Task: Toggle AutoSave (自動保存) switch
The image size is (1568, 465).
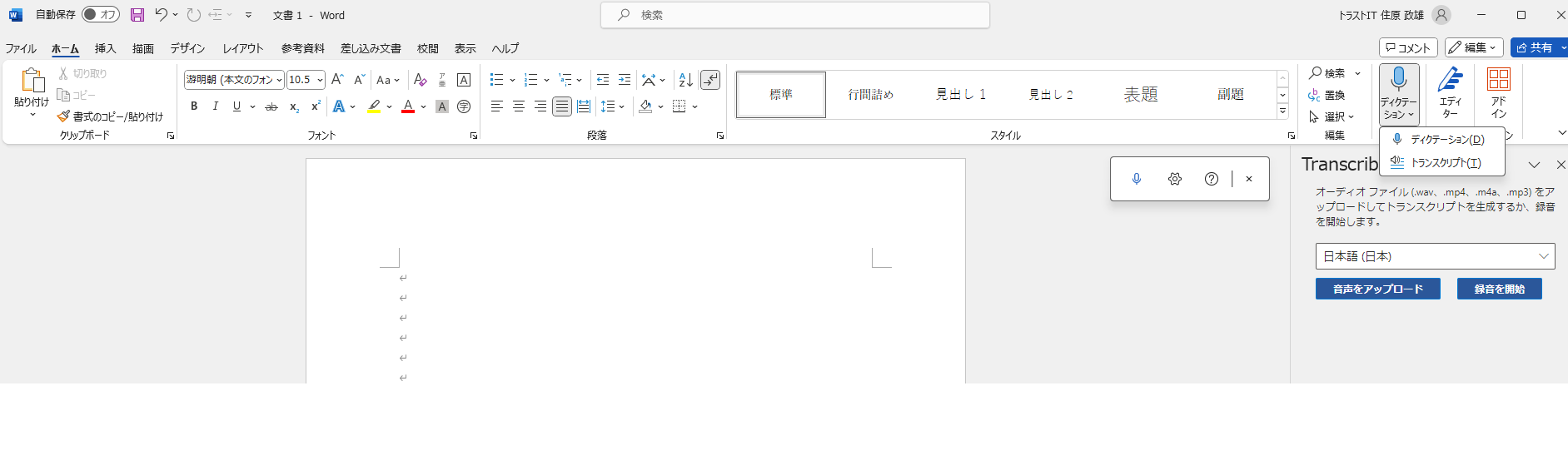Action: point(101,15)
